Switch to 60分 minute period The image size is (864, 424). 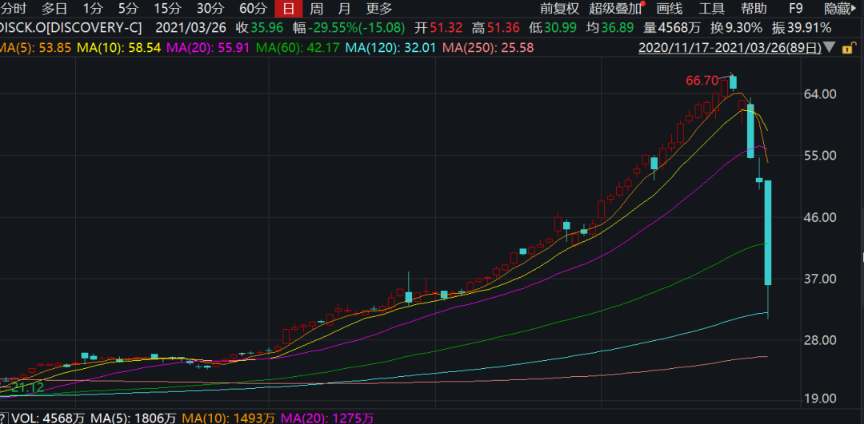pyautogui.click(x=253, y=8)
